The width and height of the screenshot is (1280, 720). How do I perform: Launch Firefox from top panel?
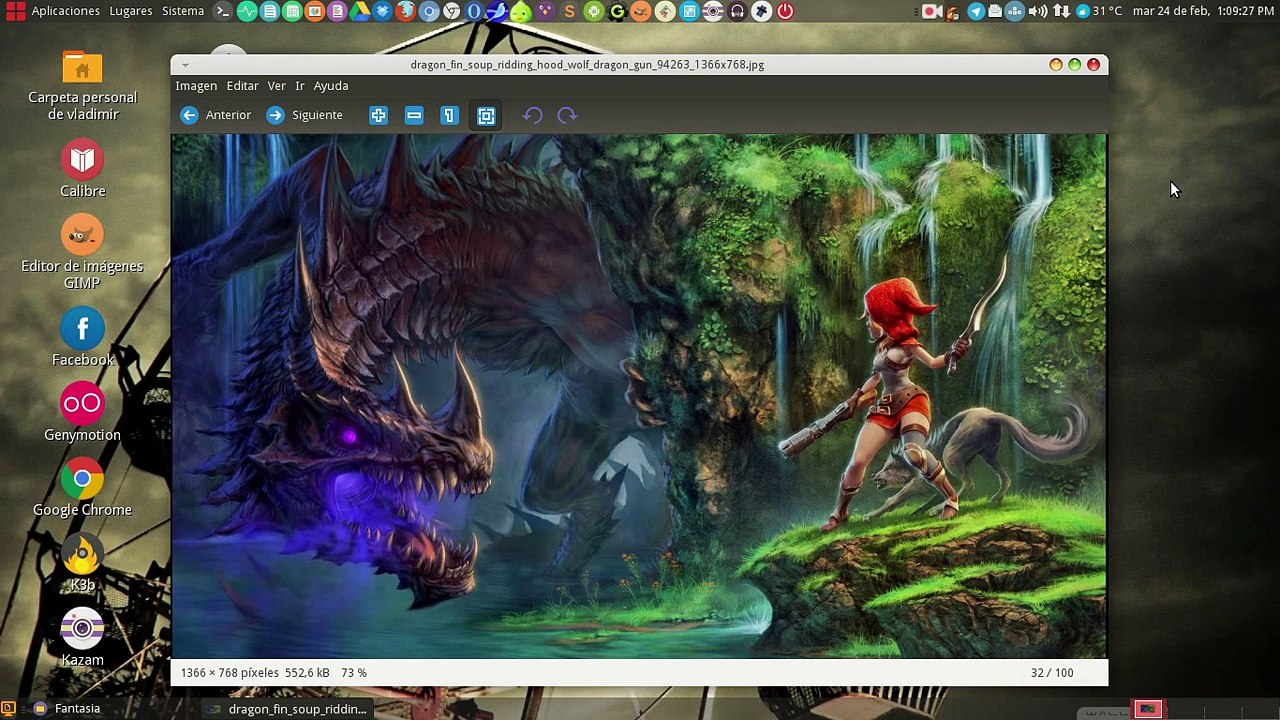tap(405, 11)
